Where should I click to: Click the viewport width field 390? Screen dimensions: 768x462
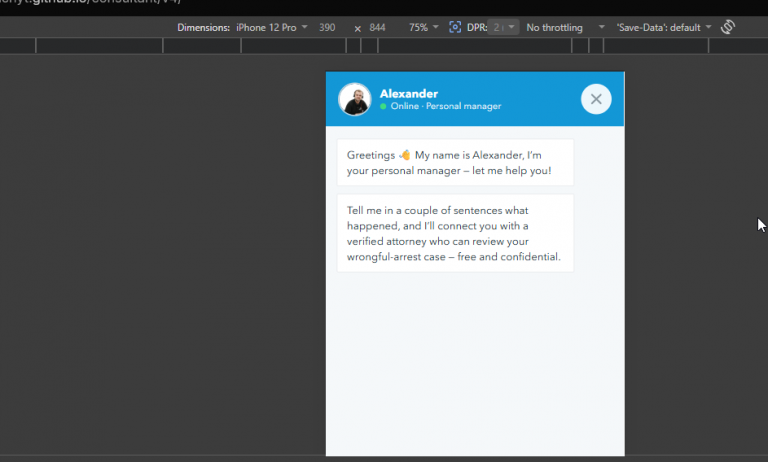point(327,27)
